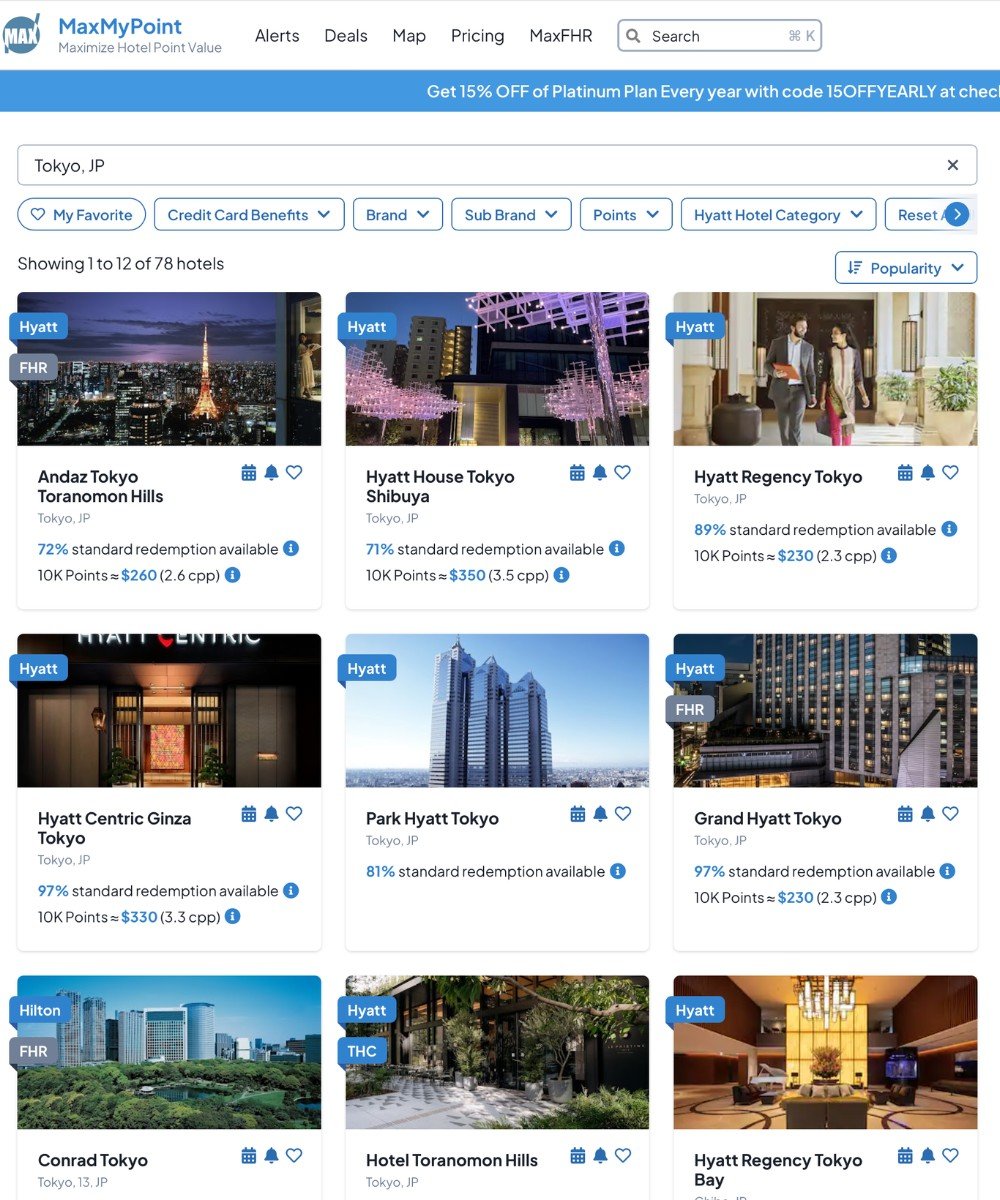
Task: Favorite Hyatt Centric Ginza Tokyo with heart
Action: 294,814
